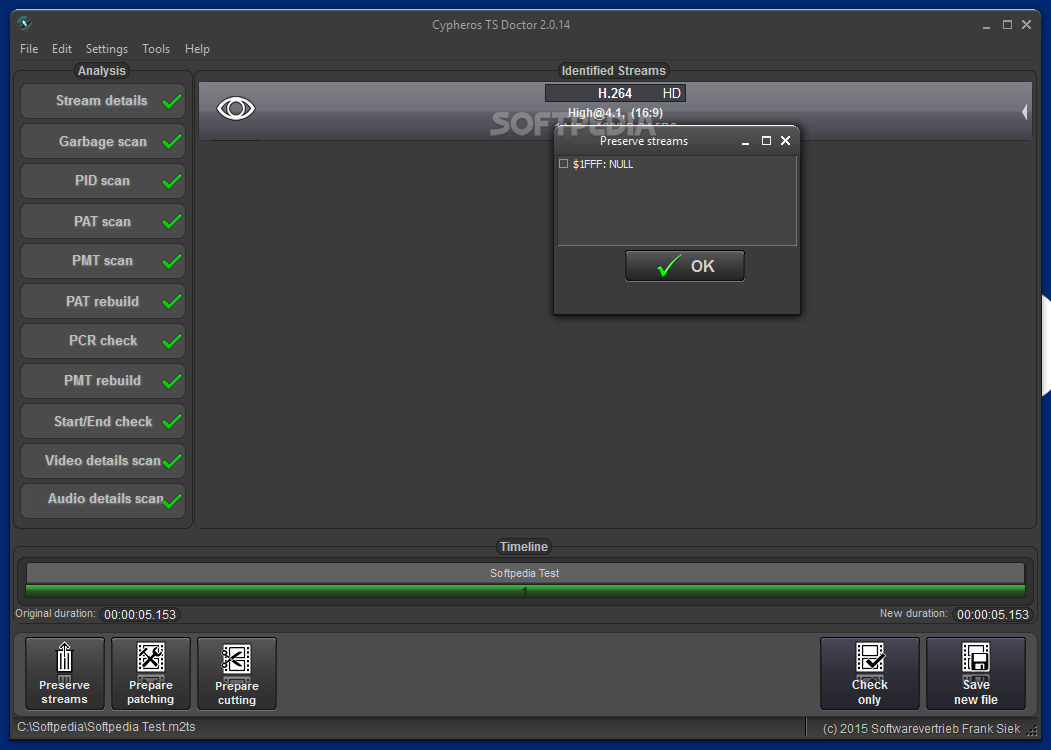The width and height of the screenshot is (1051, 750).
Task: Maximize the Cypheros TS Doctor window
Action: (1007, 25)
